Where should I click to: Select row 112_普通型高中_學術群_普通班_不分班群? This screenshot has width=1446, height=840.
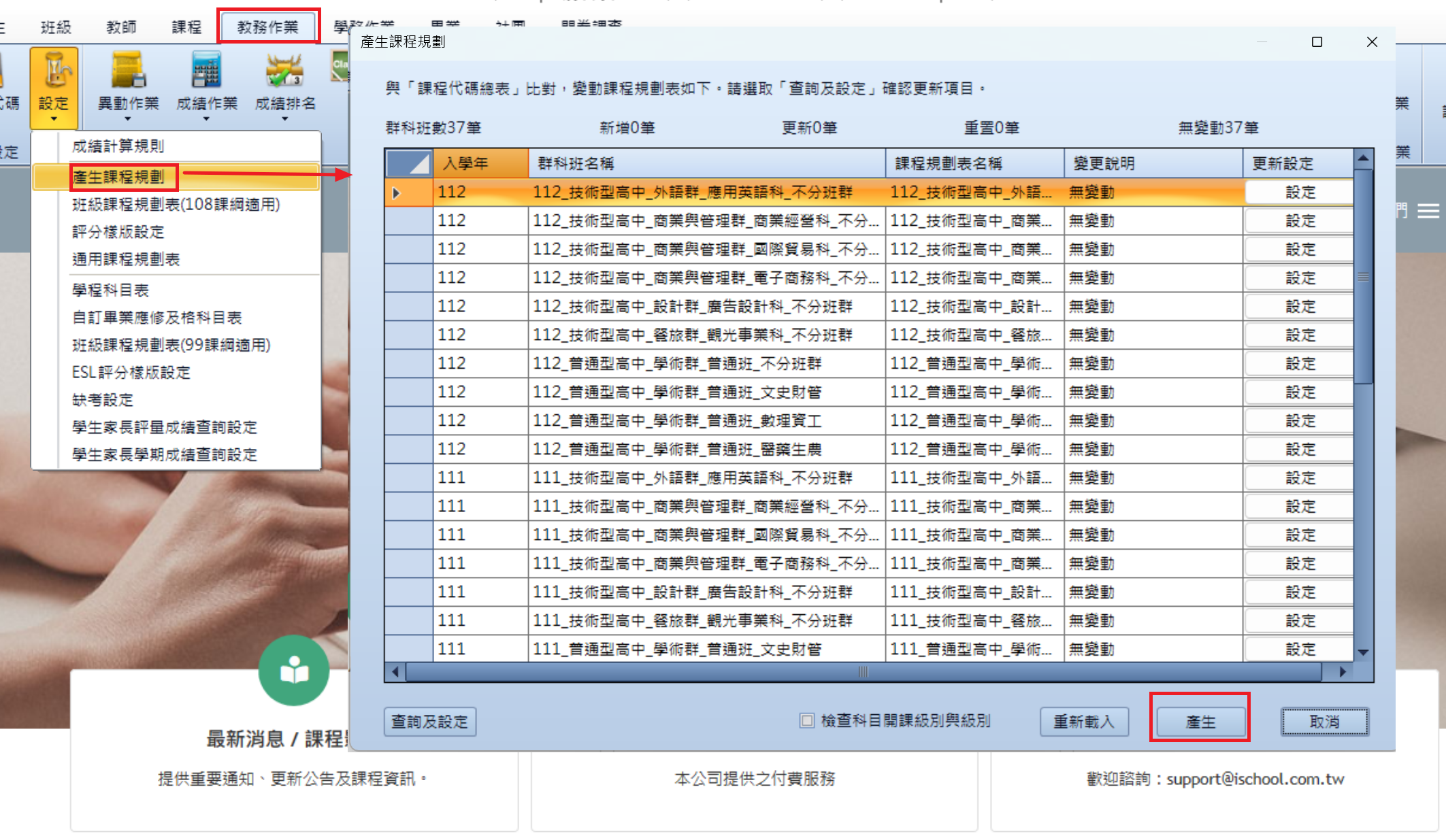869,364
